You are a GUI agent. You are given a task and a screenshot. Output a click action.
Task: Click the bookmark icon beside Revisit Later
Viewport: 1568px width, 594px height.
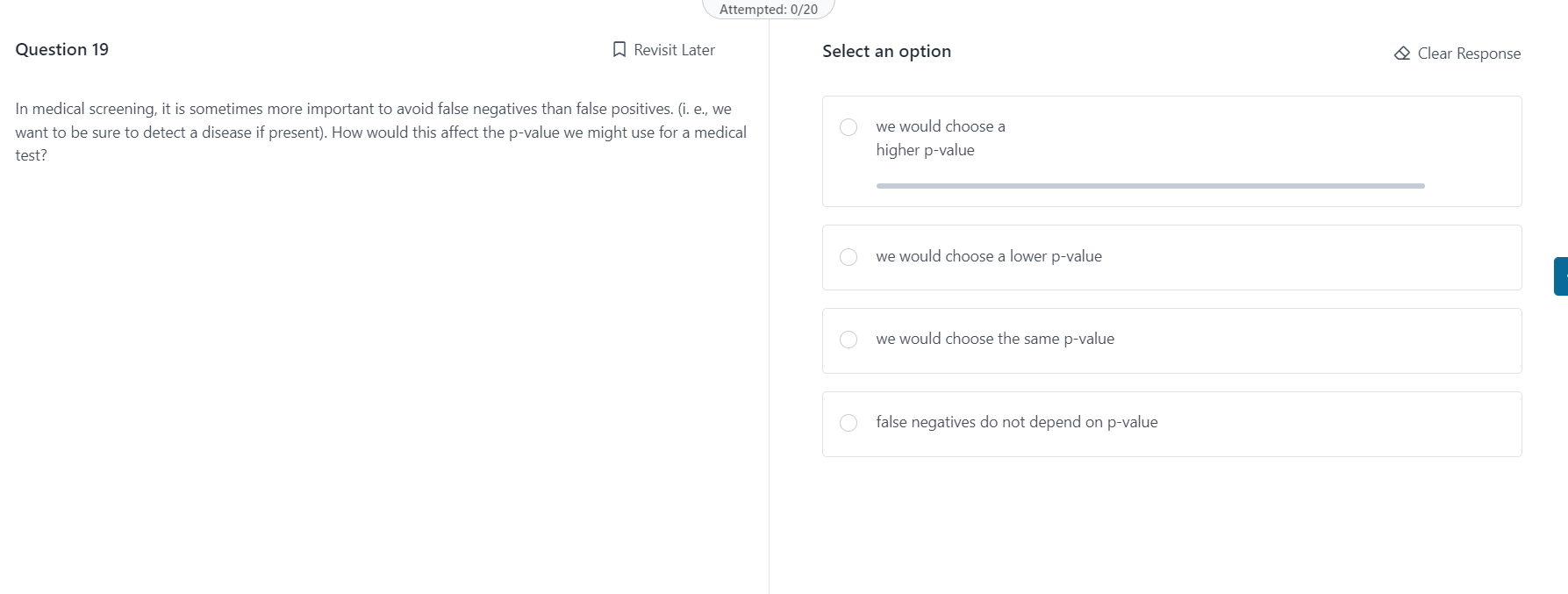pos(619,49)
